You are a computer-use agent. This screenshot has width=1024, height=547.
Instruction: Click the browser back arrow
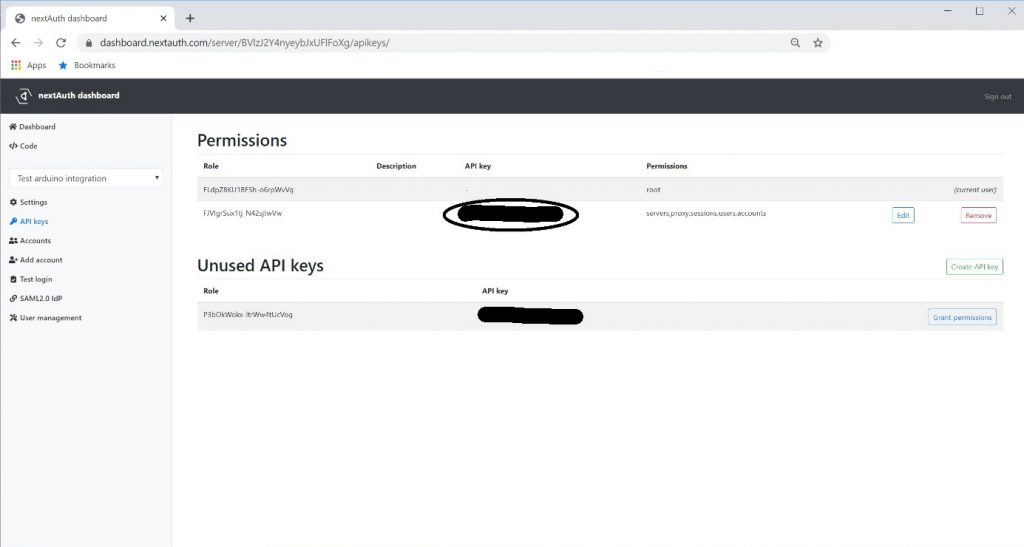16,42
